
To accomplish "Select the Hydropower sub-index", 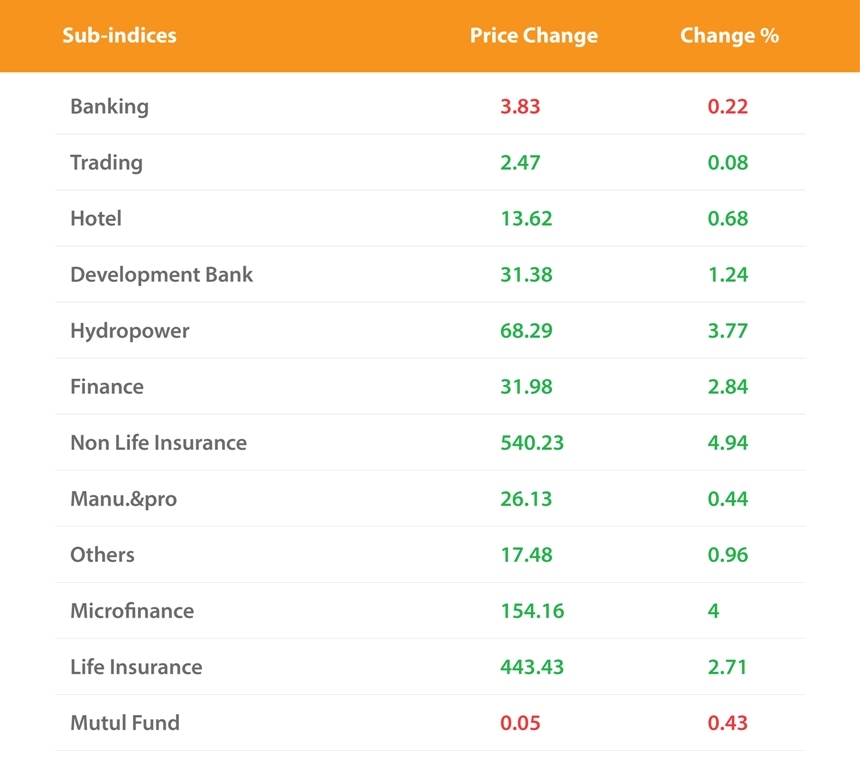I will pyautogui.click(x=129, y=331).
